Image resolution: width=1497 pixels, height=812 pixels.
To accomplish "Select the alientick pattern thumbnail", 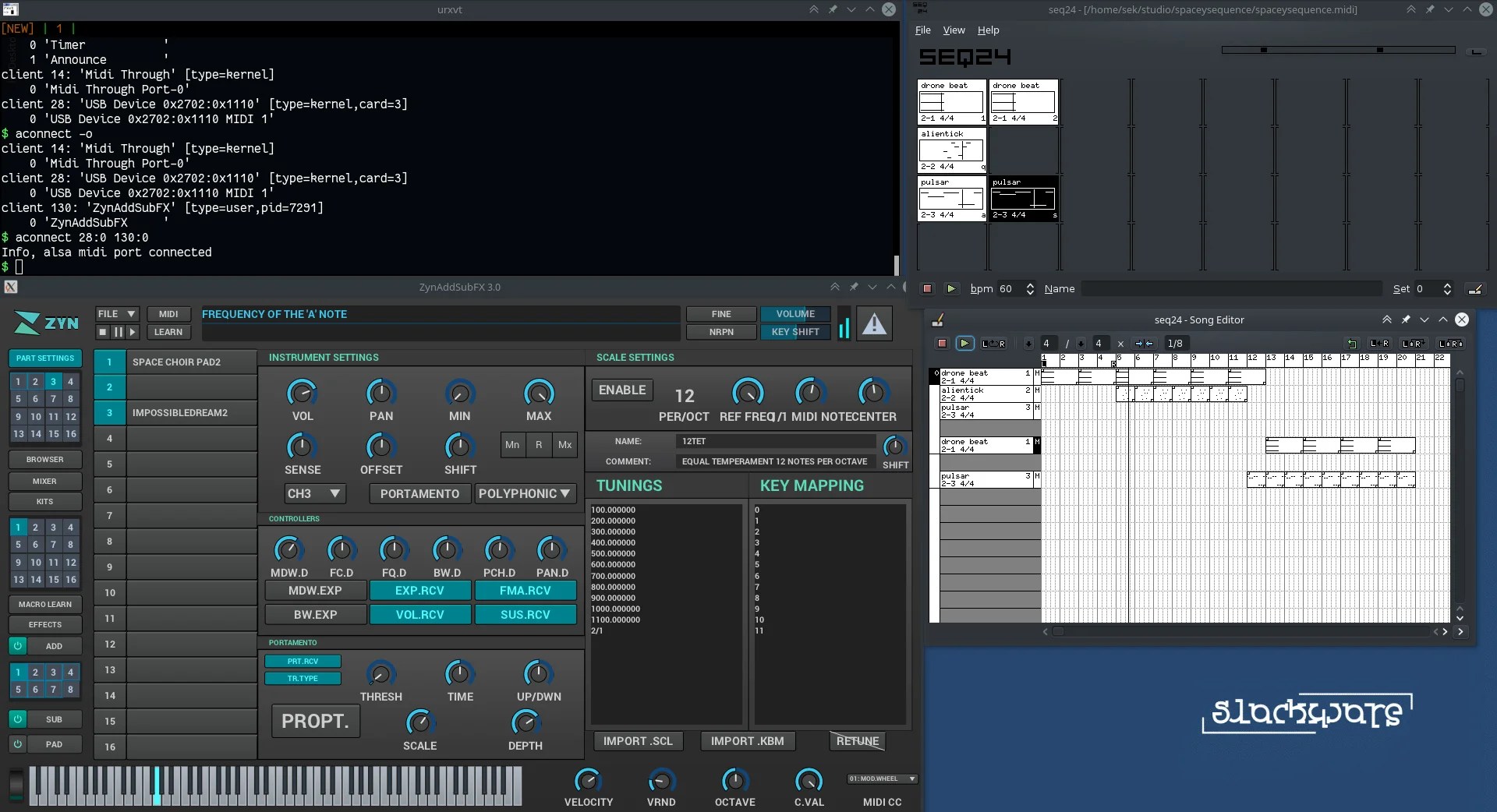I will pyautogui.click(x=952, y=150).
